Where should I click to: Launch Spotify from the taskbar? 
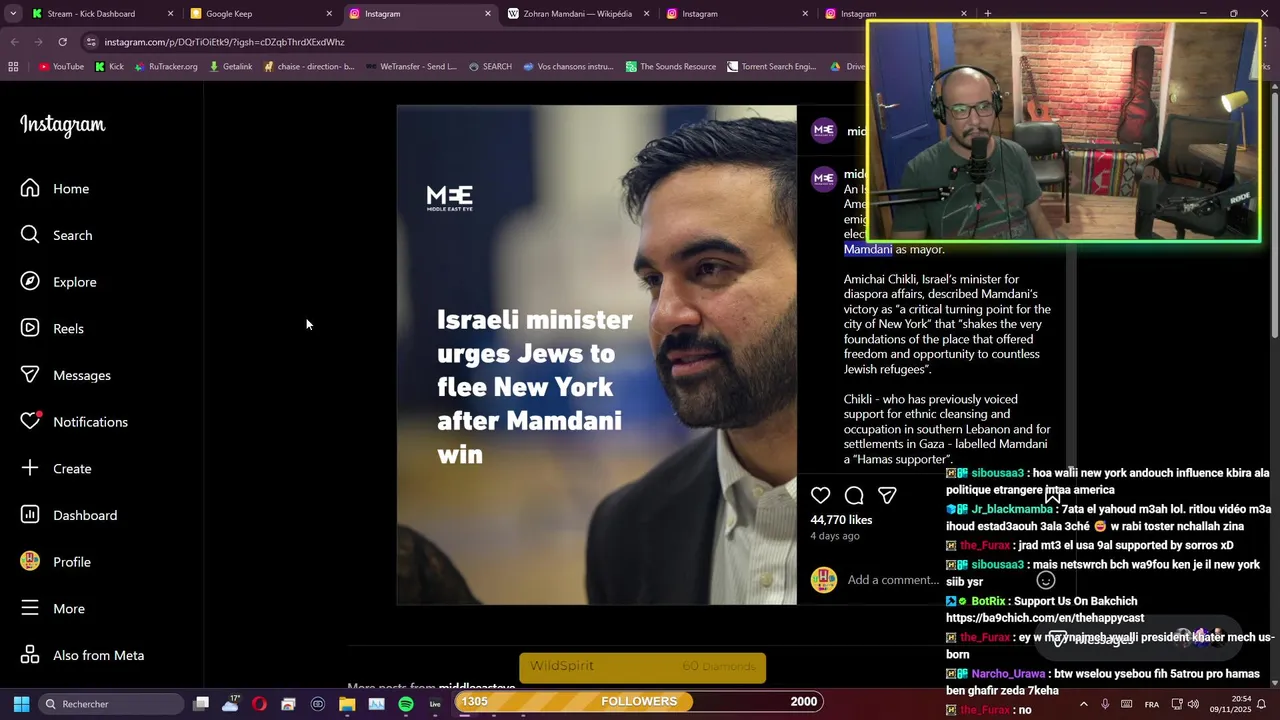coord(405,704)
